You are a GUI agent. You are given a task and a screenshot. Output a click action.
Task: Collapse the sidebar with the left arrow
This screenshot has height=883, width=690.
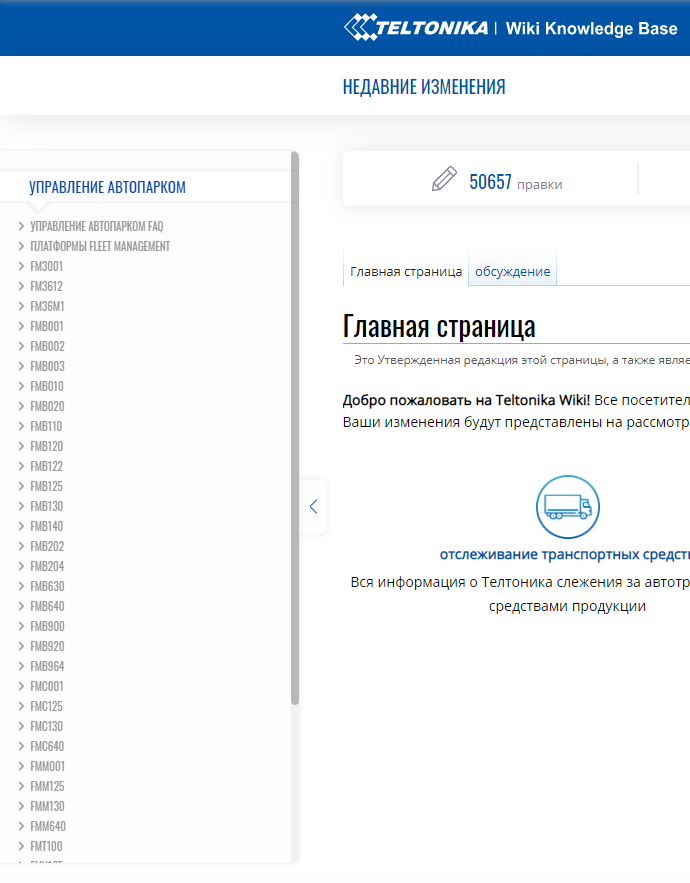click(x=314, y=507)
